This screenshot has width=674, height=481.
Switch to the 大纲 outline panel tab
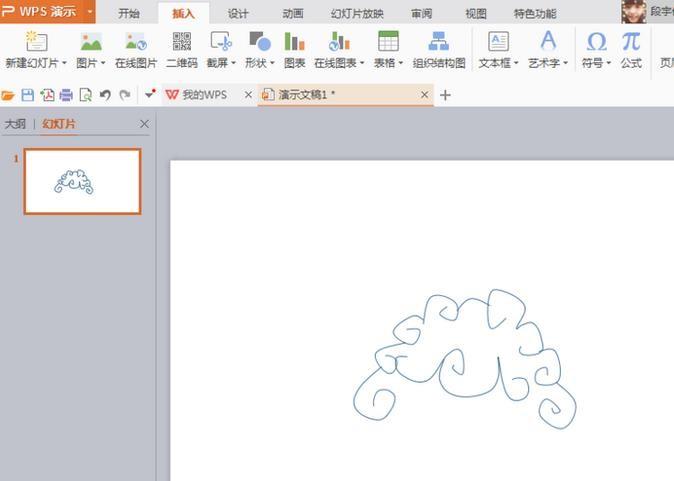pyautogui.click(x=15, y=124)
